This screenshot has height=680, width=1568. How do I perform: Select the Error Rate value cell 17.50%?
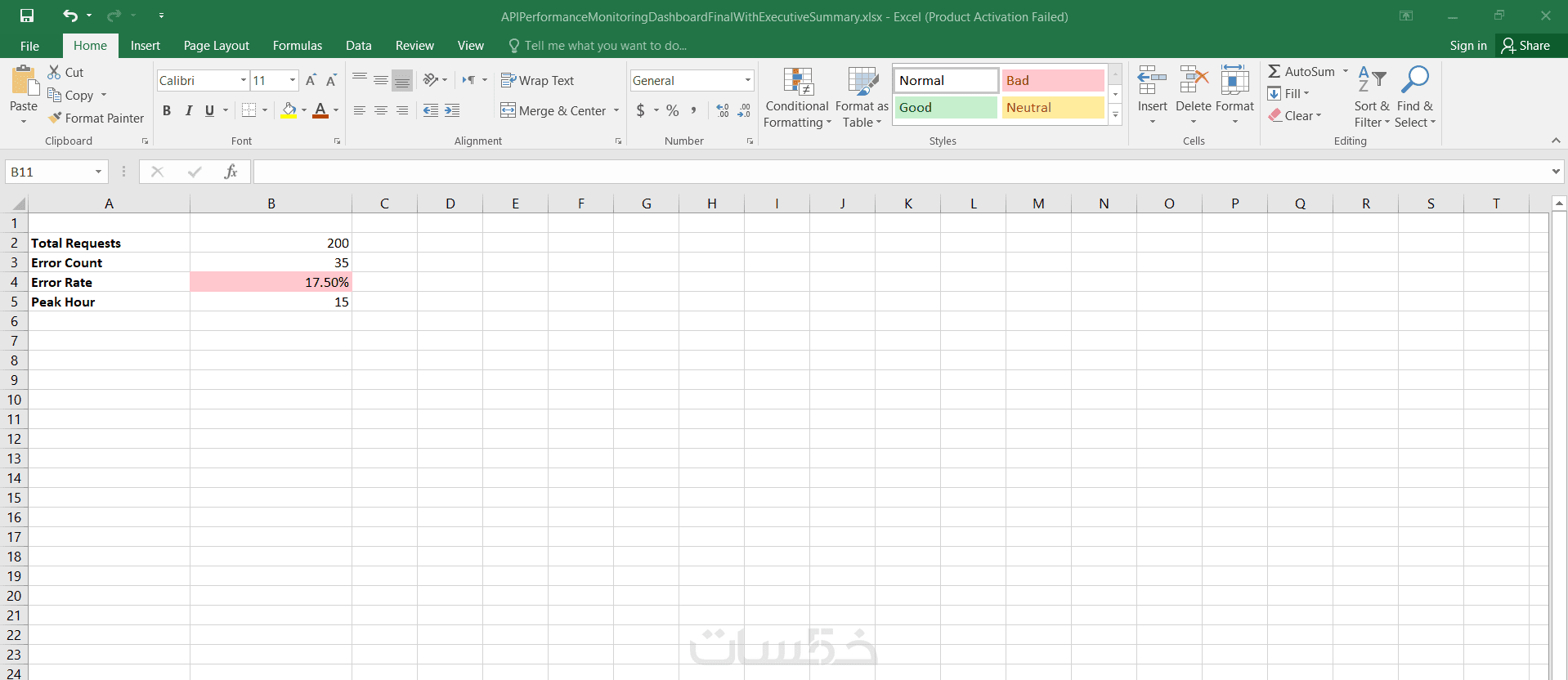[271, 282]
